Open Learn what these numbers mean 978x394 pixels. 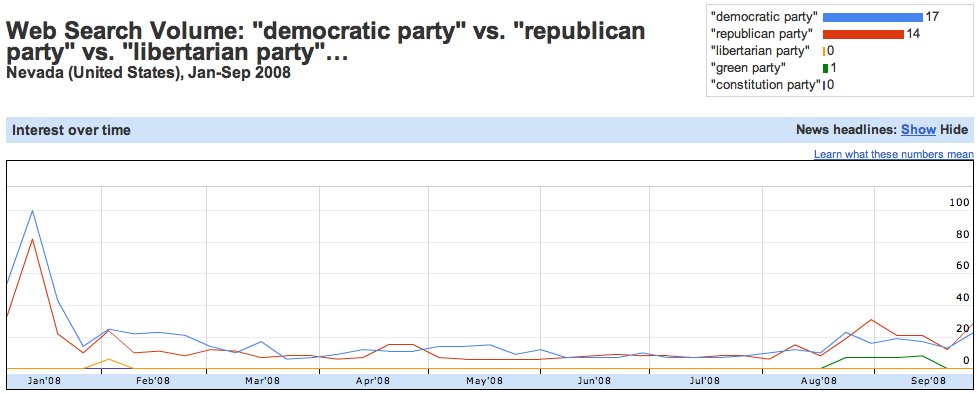click(x=893, y=154)
